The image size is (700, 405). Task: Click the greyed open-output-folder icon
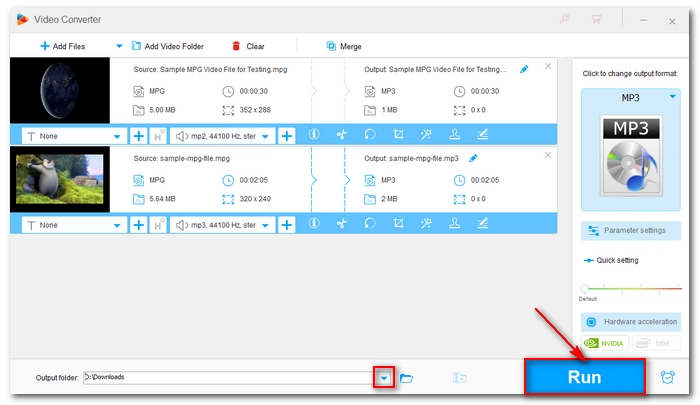459,378
